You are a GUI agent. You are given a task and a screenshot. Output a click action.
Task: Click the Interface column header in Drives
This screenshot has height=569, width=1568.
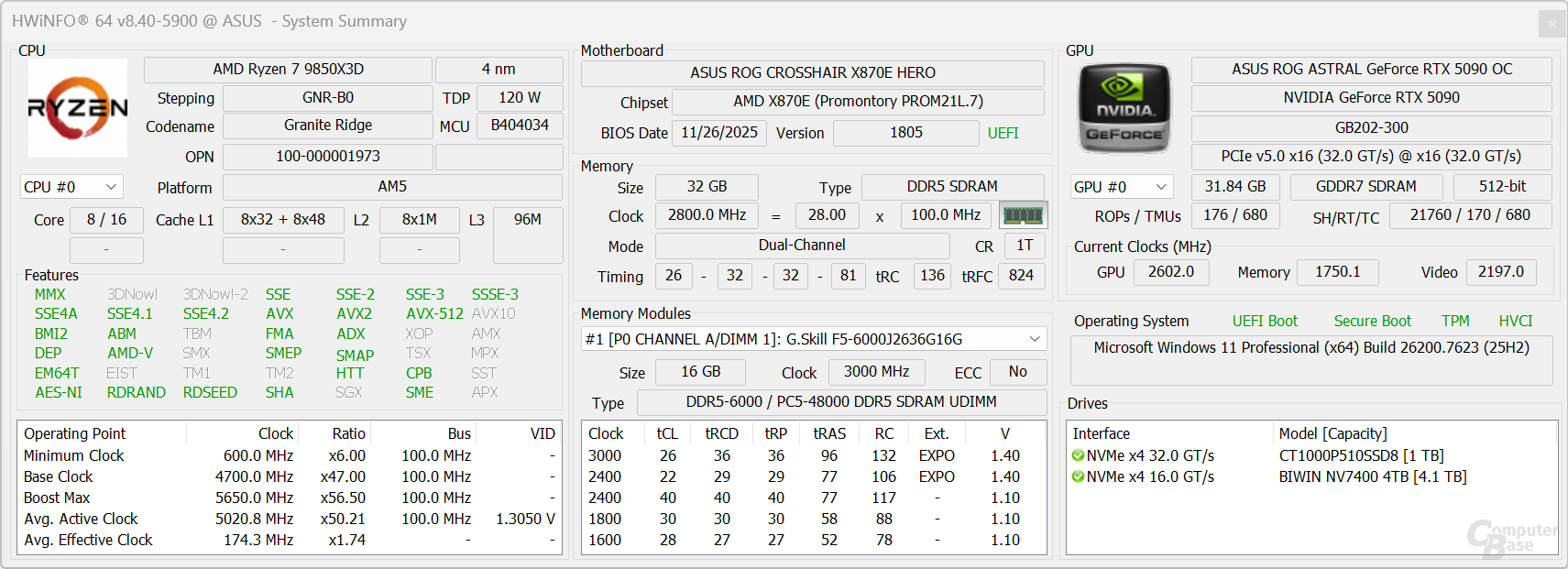(x=1102, y=433)
